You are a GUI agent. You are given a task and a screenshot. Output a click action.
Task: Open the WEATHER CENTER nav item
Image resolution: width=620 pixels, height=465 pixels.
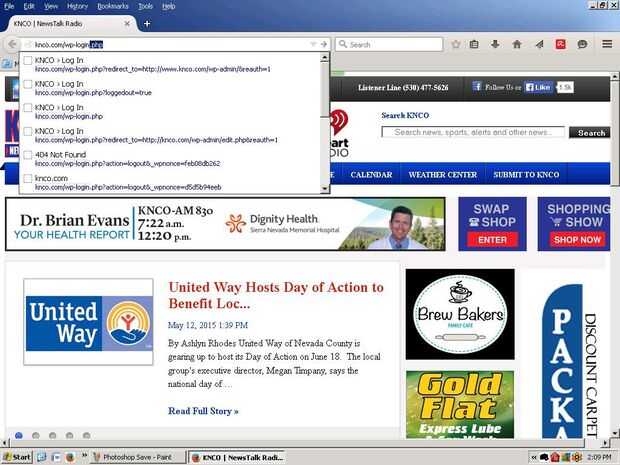coord(442,174)
